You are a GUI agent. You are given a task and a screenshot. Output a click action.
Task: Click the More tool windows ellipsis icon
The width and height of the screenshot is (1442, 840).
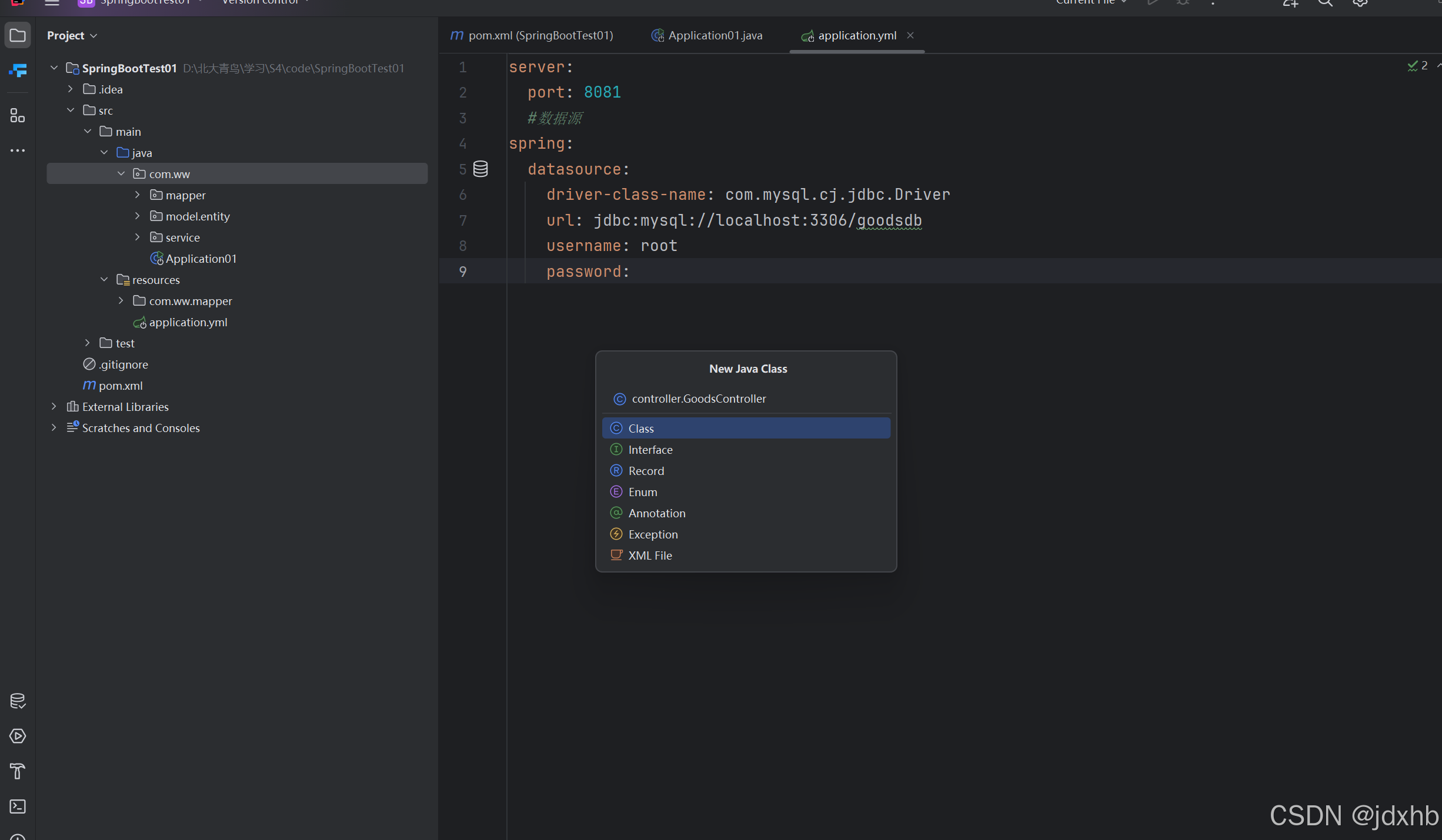(18, 151)
